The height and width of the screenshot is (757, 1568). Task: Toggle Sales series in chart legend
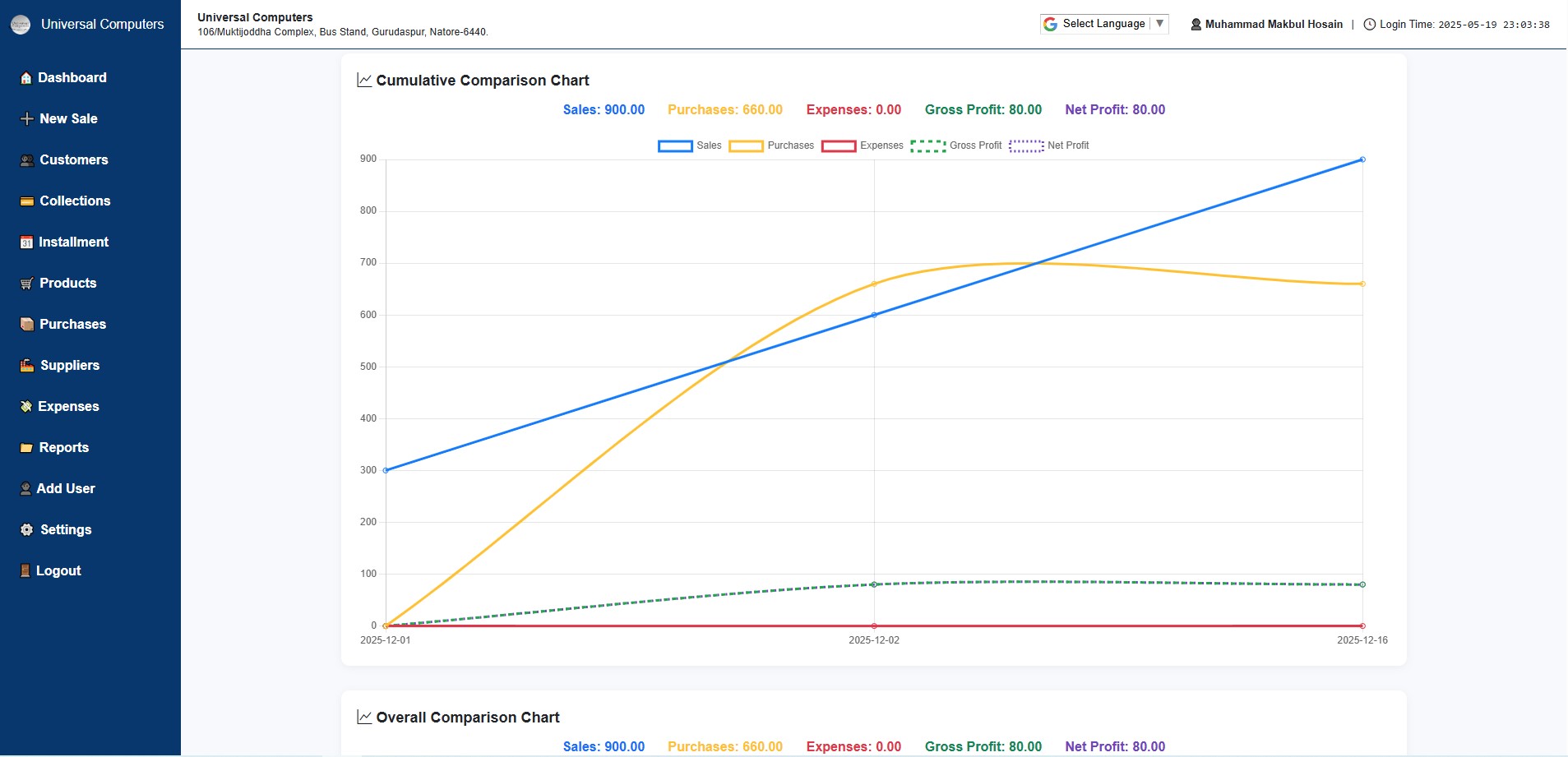pyautogui.click(x=690, y=146)
